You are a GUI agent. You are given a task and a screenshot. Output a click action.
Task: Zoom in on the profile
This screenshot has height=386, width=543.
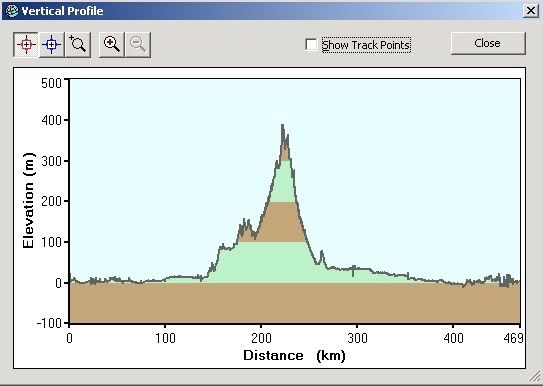tap(112, 45)
